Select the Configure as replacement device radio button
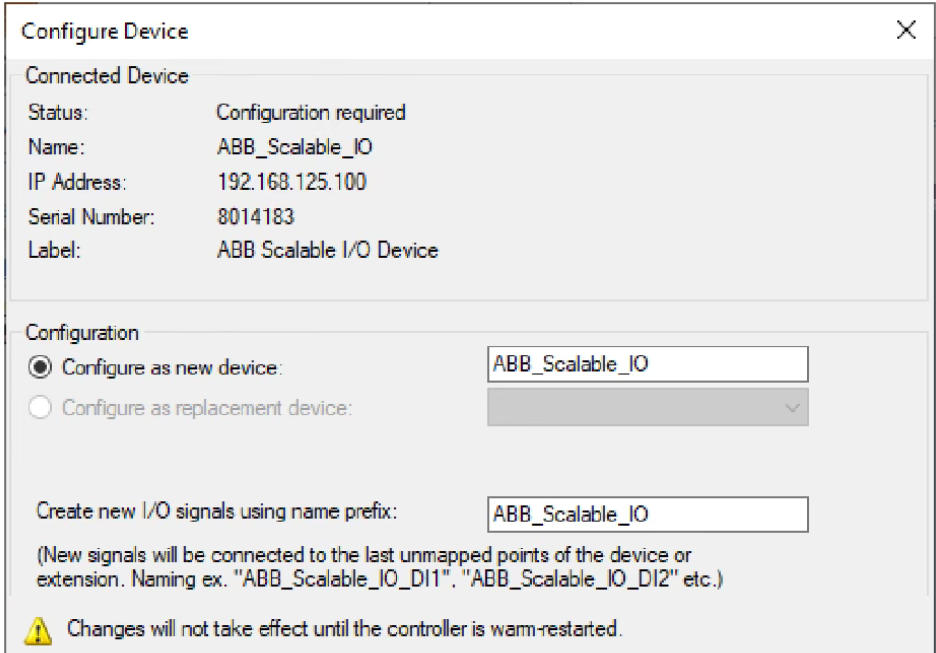 [40, 408]
